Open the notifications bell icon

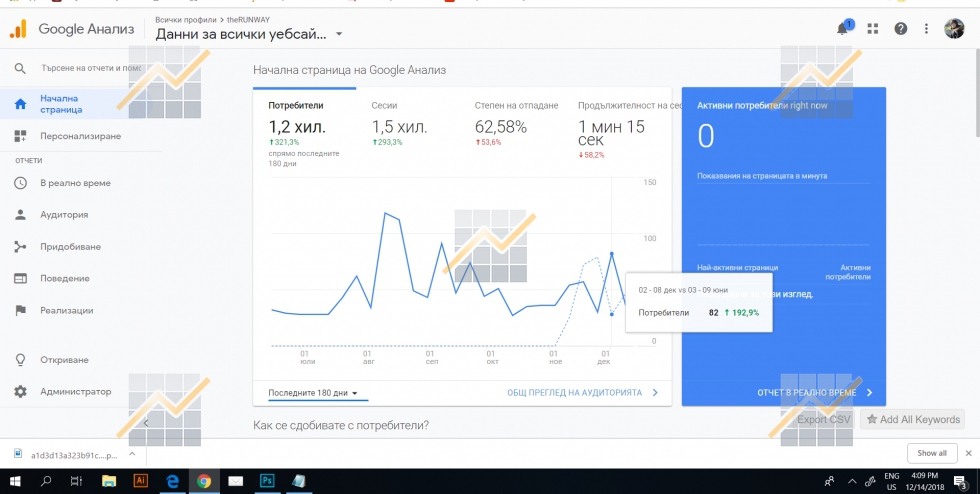(x=843, y=29)
